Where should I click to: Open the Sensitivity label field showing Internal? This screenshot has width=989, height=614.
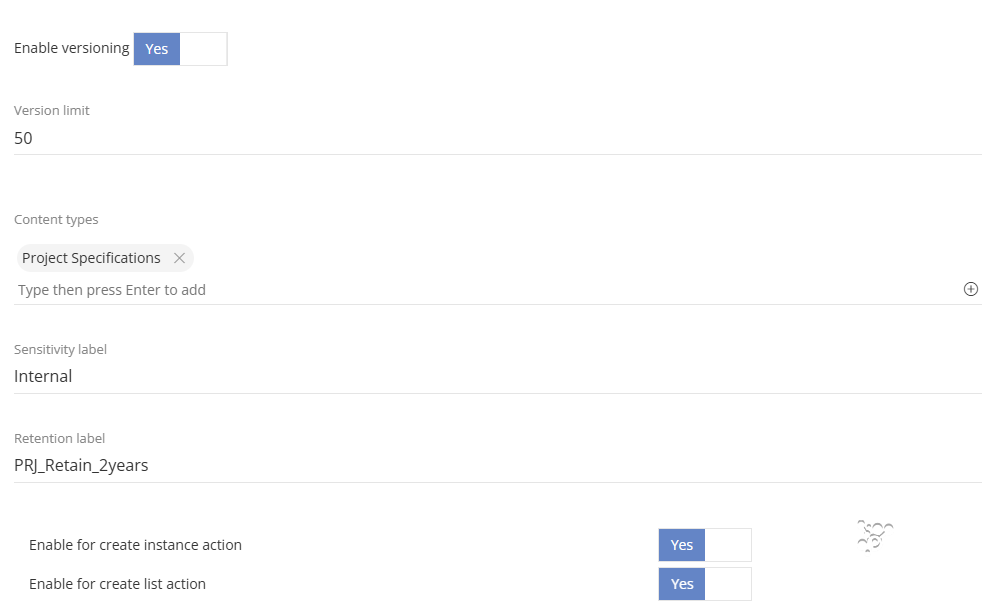pos(498,376)
